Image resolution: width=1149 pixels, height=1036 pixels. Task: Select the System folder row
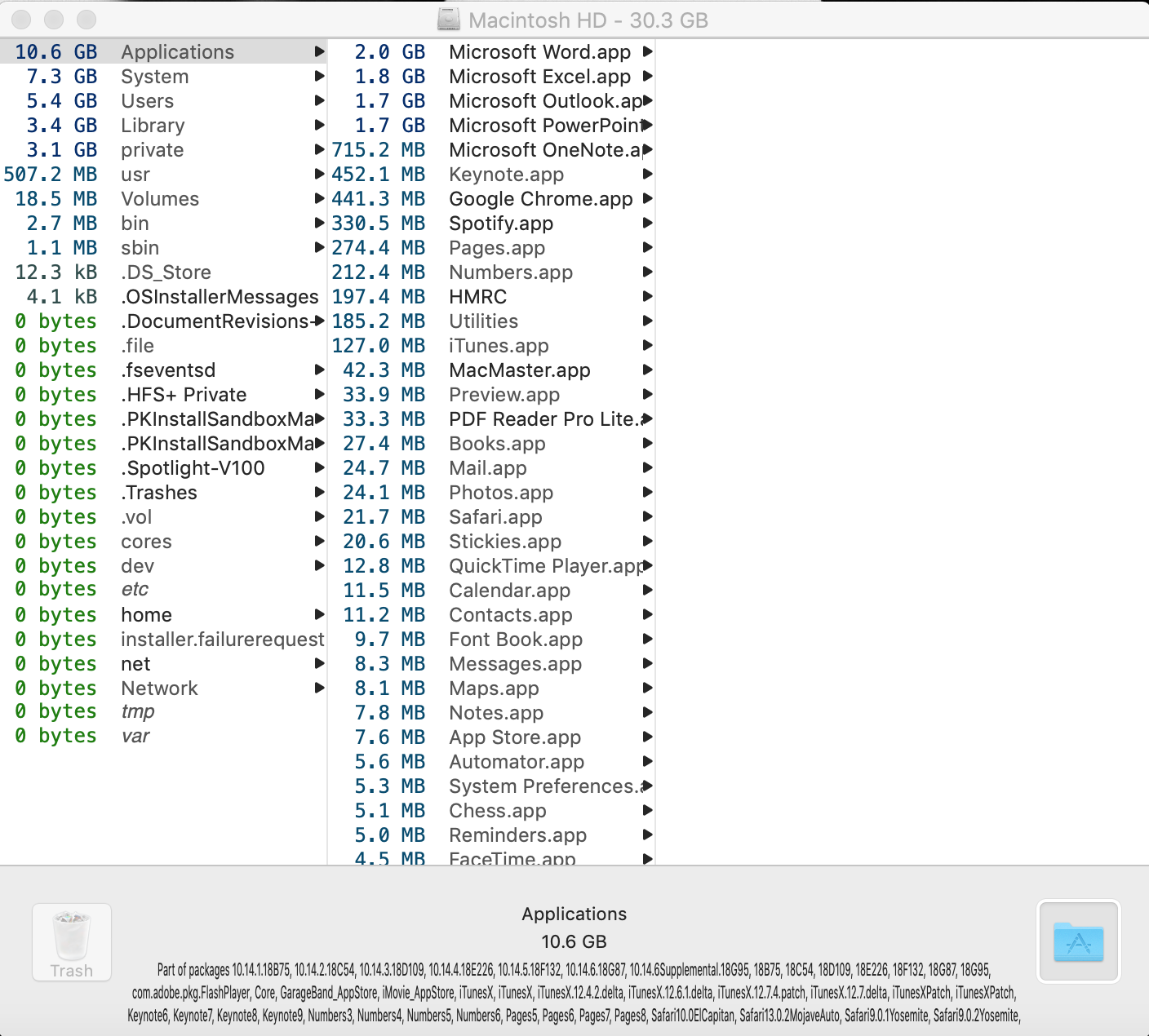pos(163,77)
